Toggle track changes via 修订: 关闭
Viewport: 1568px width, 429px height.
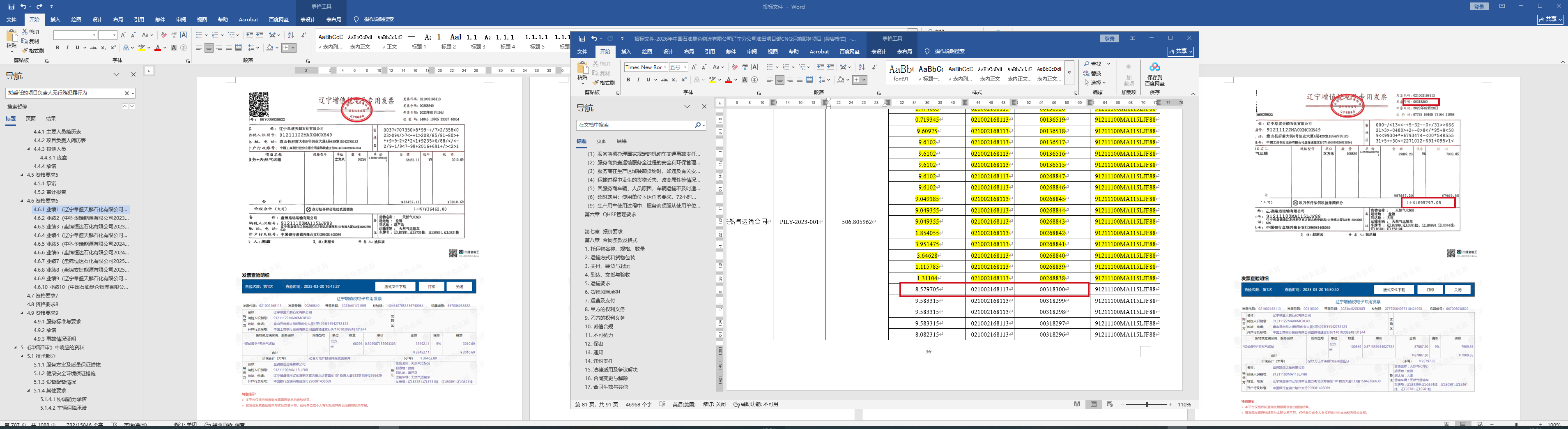[714, 404]
